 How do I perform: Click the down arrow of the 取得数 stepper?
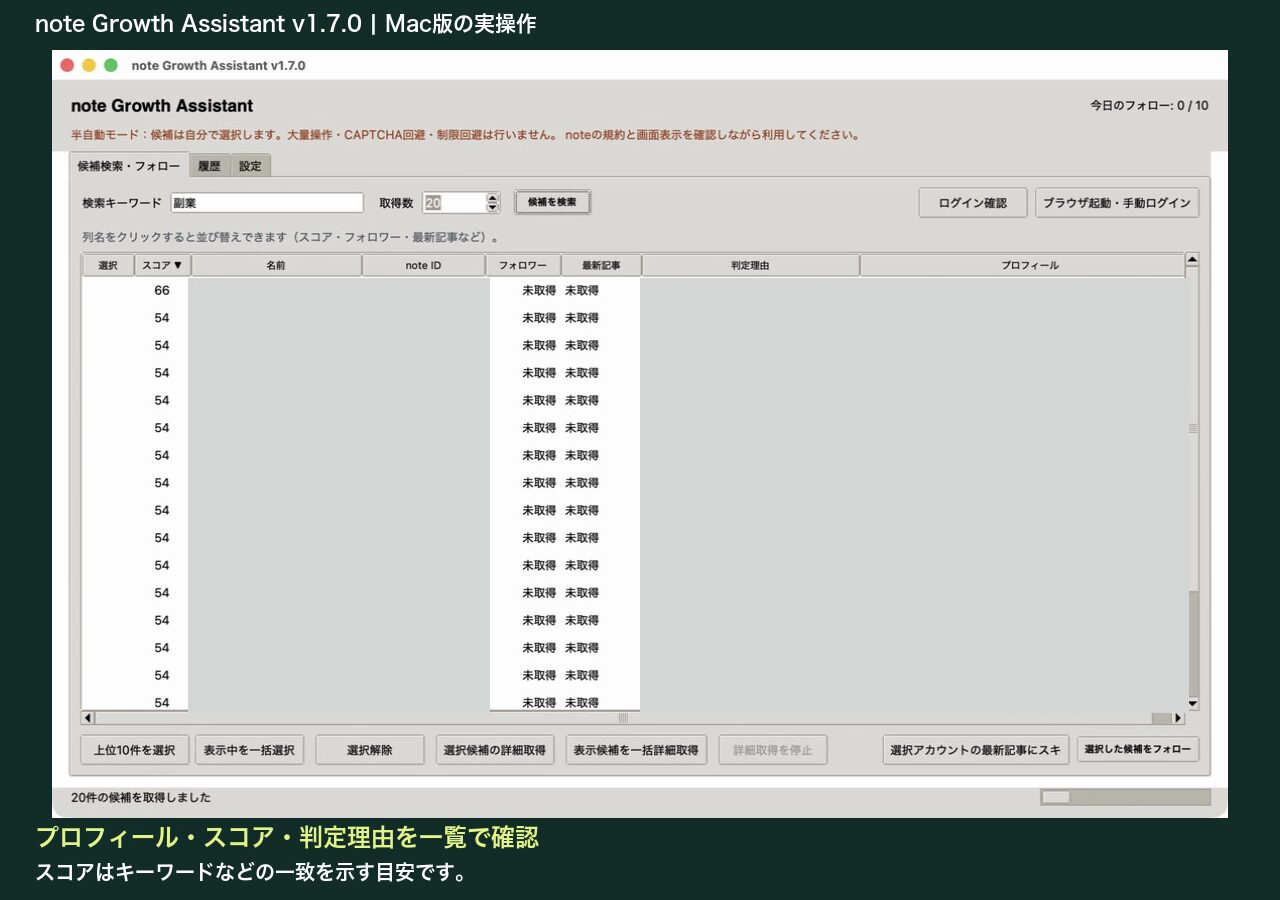point(492,208)
